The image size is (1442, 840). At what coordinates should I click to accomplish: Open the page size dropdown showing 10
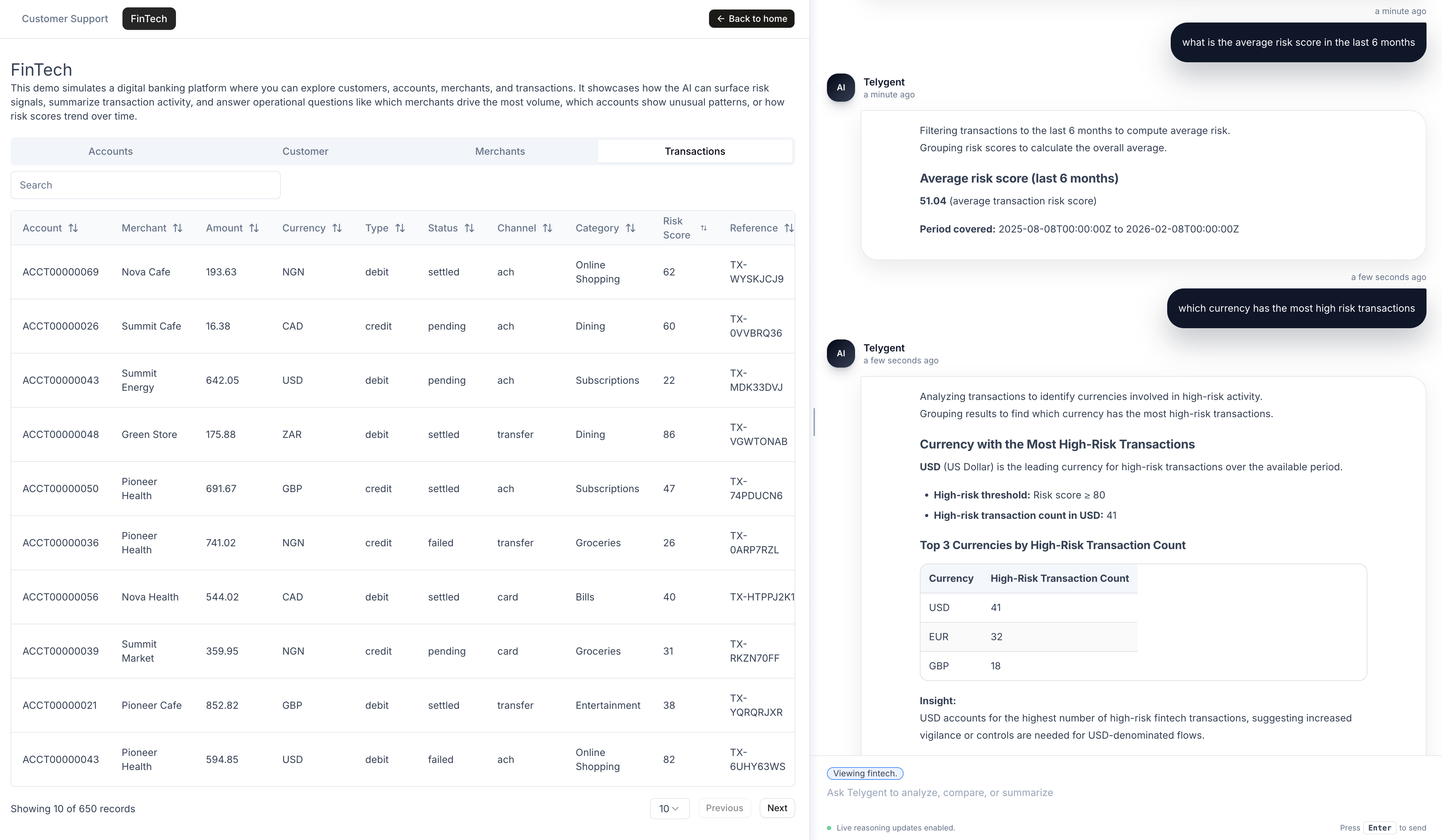coord(669,809)
